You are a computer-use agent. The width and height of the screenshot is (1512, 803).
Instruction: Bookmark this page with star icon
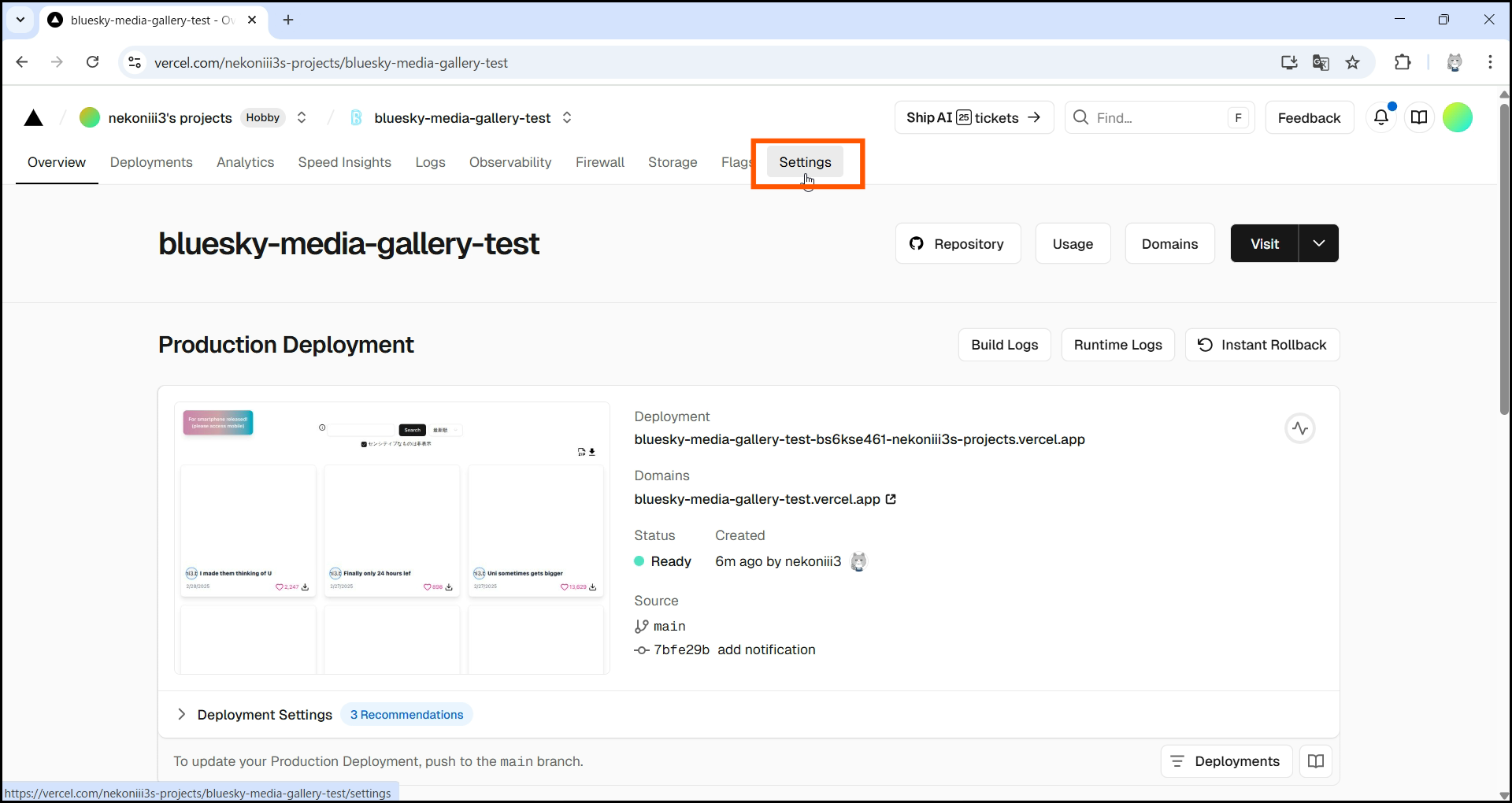point(1353,62)
